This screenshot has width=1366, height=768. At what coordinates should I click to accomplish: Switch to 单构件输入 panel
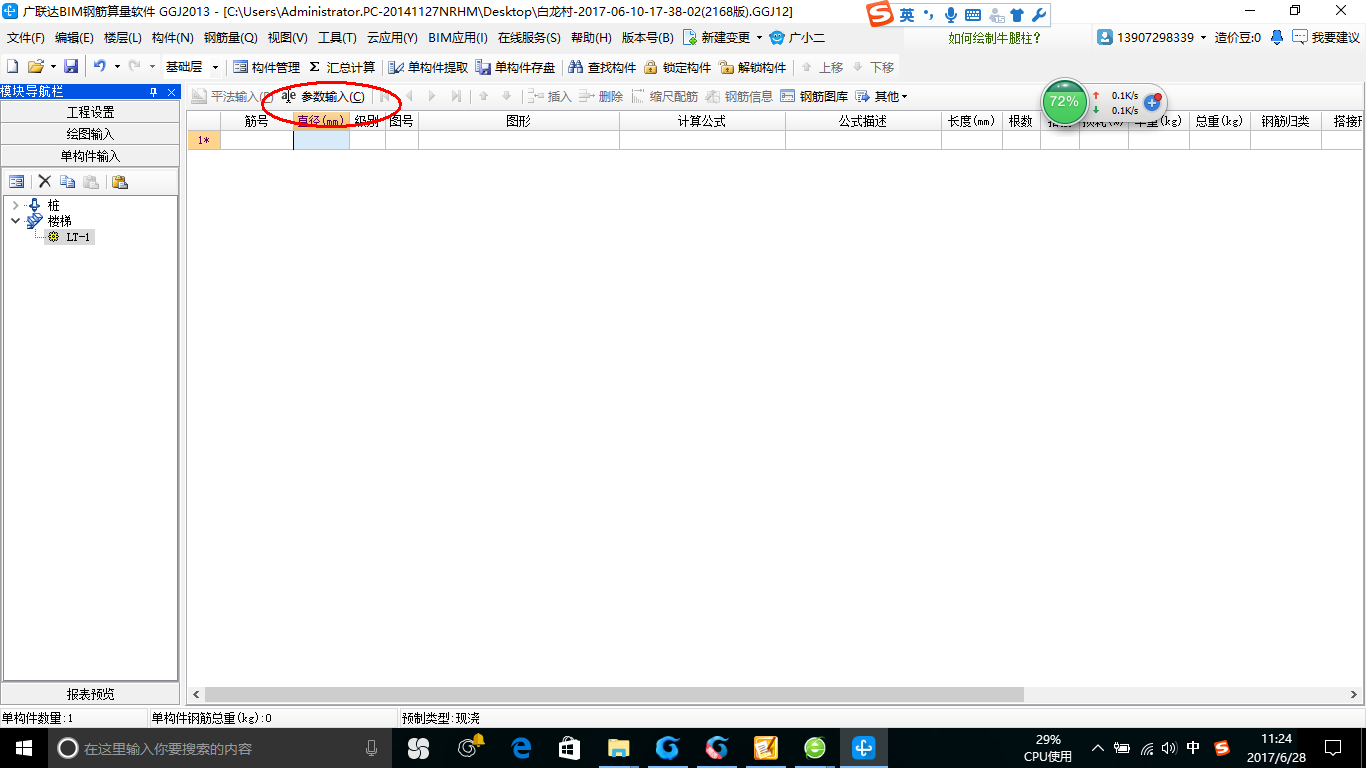(x=90, y=156)
